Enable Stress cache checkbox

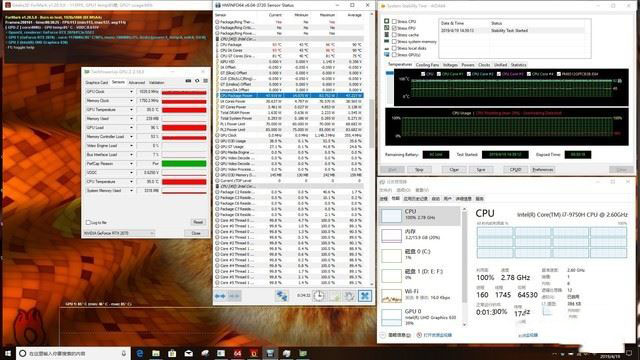[394, 35]
